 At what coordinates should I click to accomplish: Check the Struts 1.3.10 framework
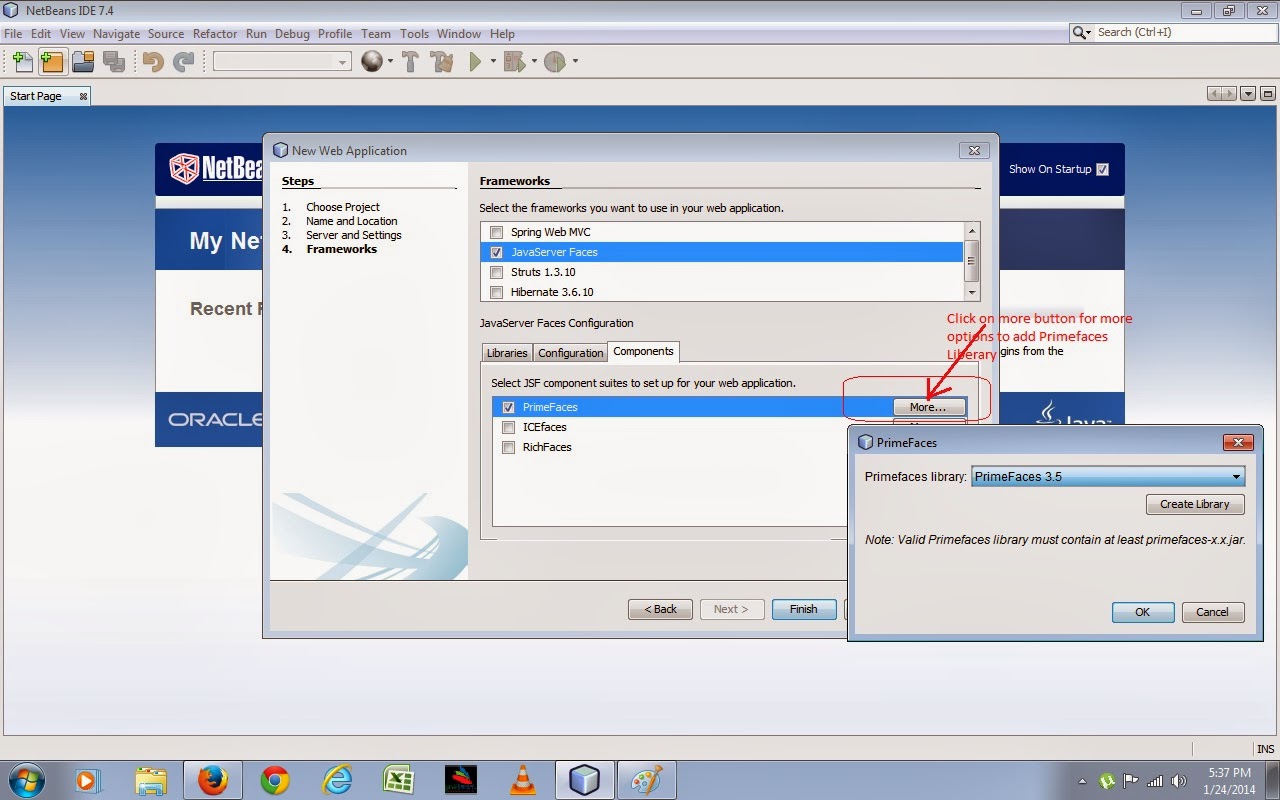497,272
